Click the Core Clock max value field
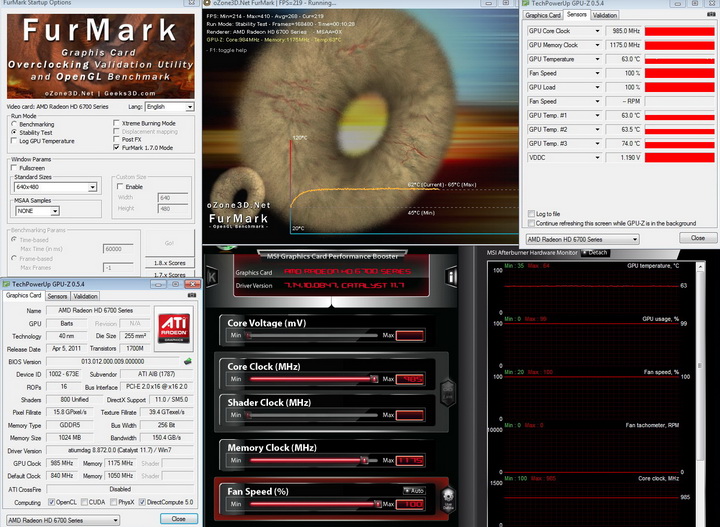This screenshot has height=527, width=720. click(x=410, y=379)
